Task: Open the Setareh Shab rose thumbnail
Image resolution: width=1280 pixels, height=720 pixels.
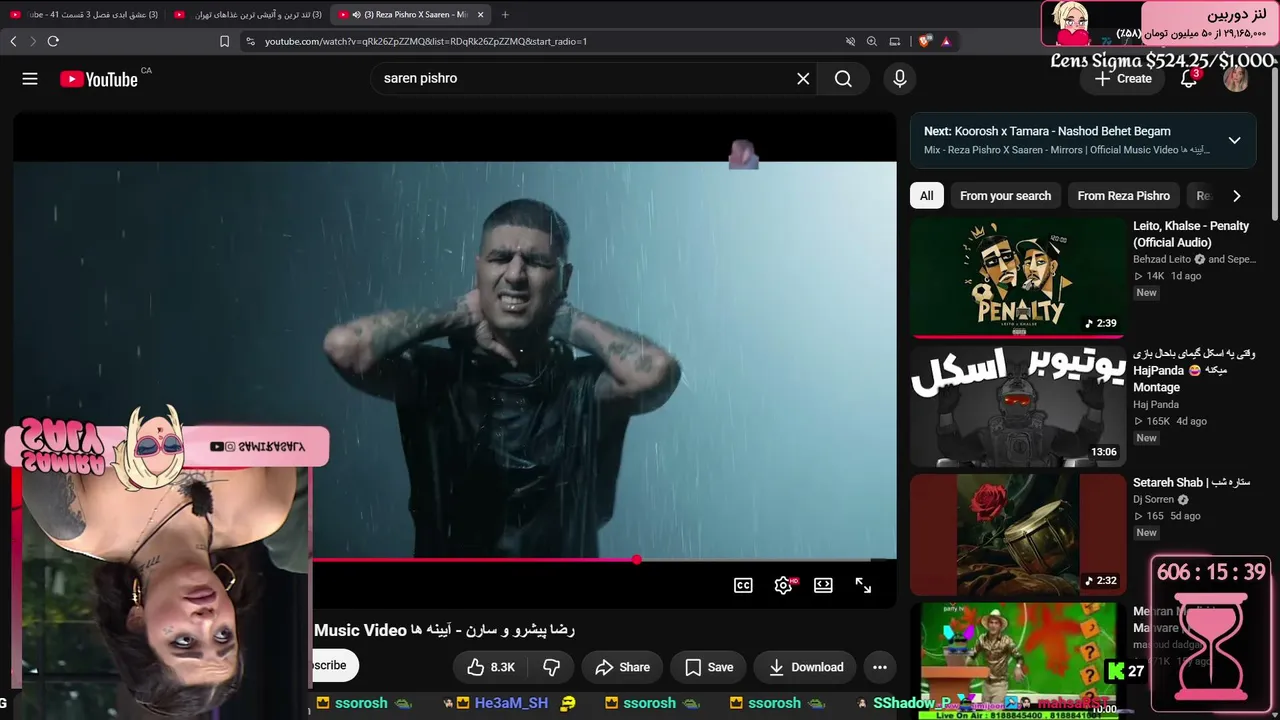Action: pyautogui.click(x=1017, y=534)
